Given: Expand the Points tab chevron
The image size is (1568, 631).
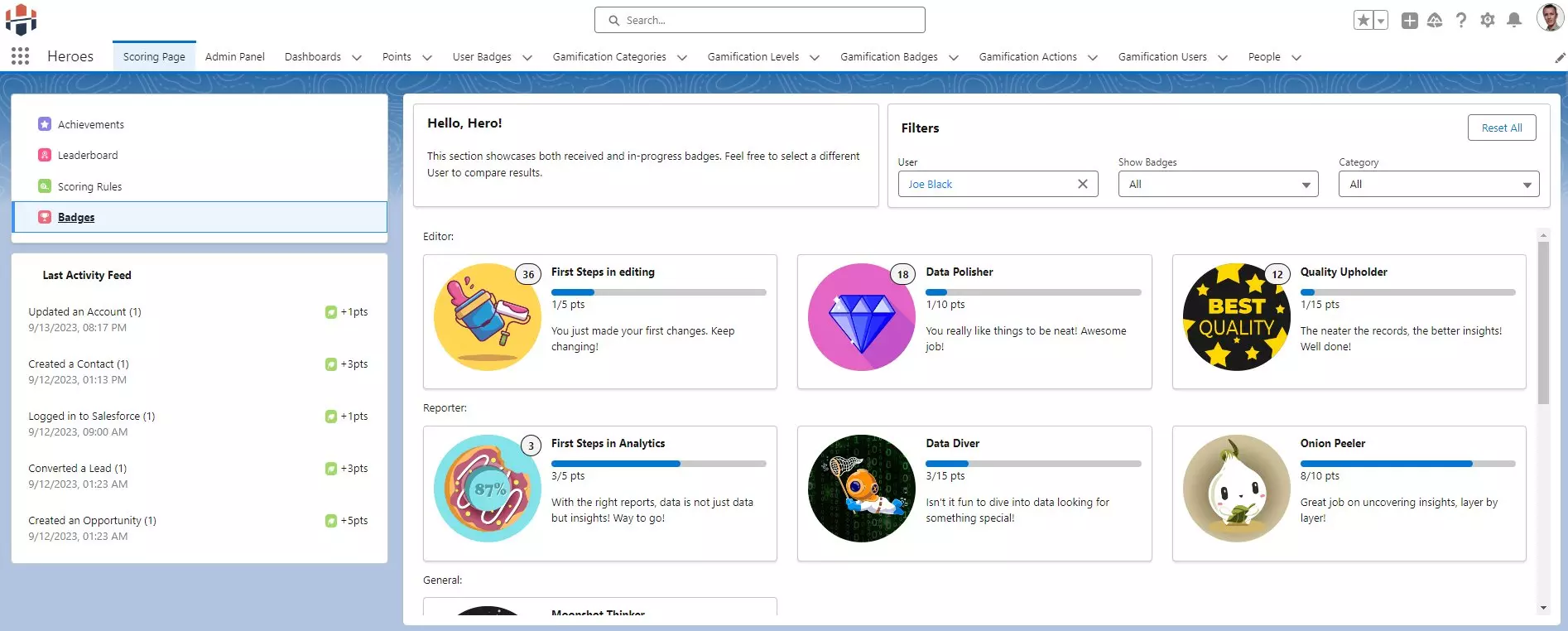Looking at the screenshot, I should point(427,57).
